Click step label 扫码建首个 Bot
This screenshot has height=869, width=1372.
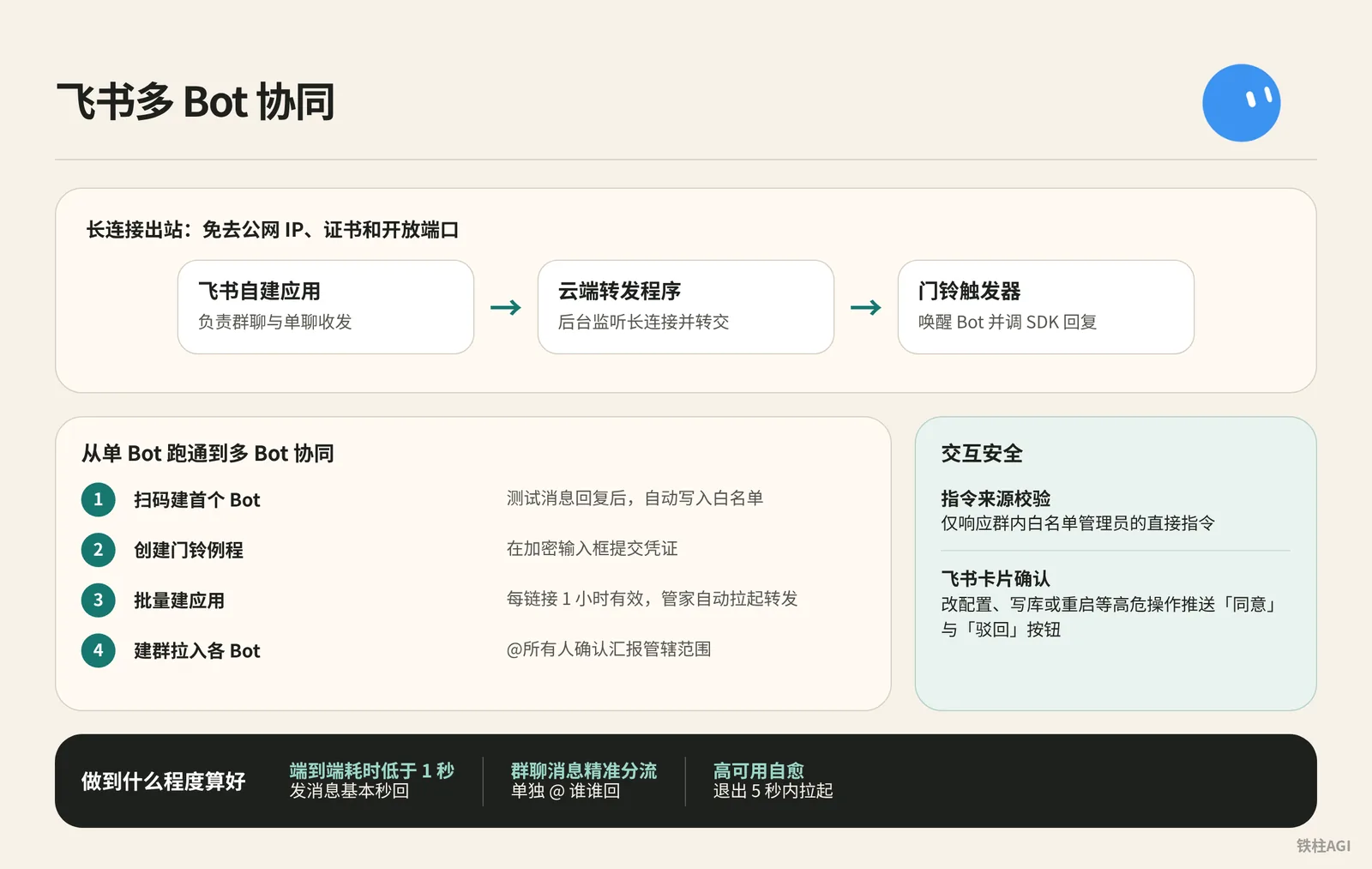(x=197, y=500)
